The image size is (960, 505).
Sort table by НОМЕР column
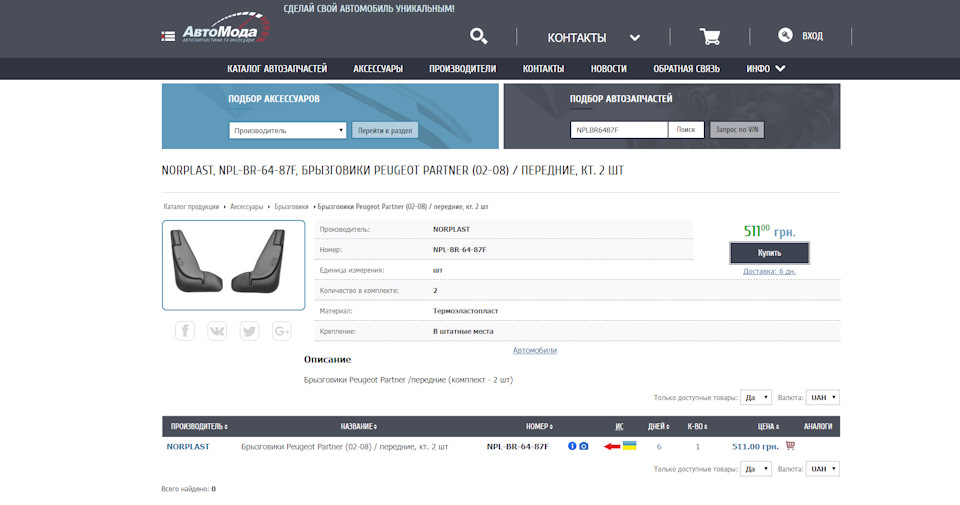[539, 427]
